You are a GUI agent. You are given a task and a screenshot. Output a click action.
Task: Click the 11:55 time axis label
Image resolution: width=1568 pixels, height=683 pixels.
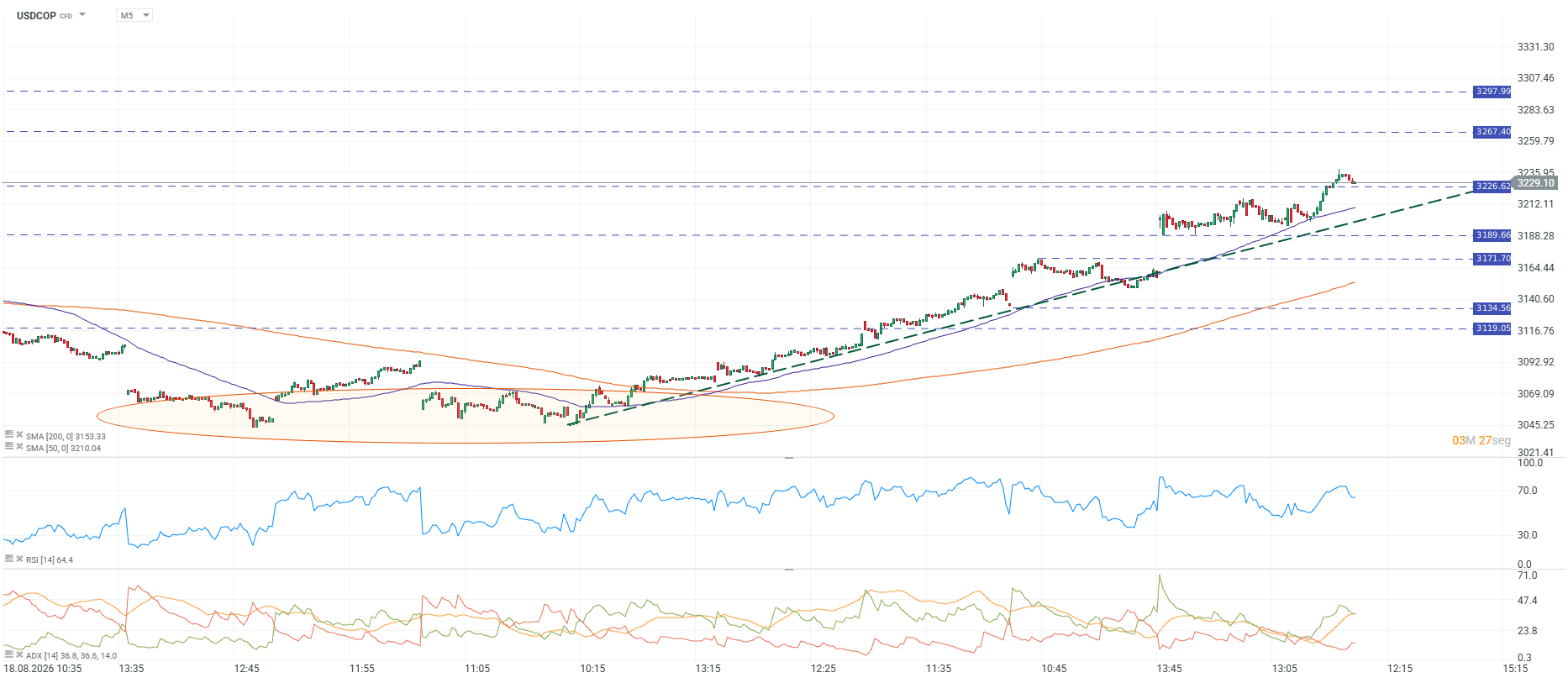point(362,669)
